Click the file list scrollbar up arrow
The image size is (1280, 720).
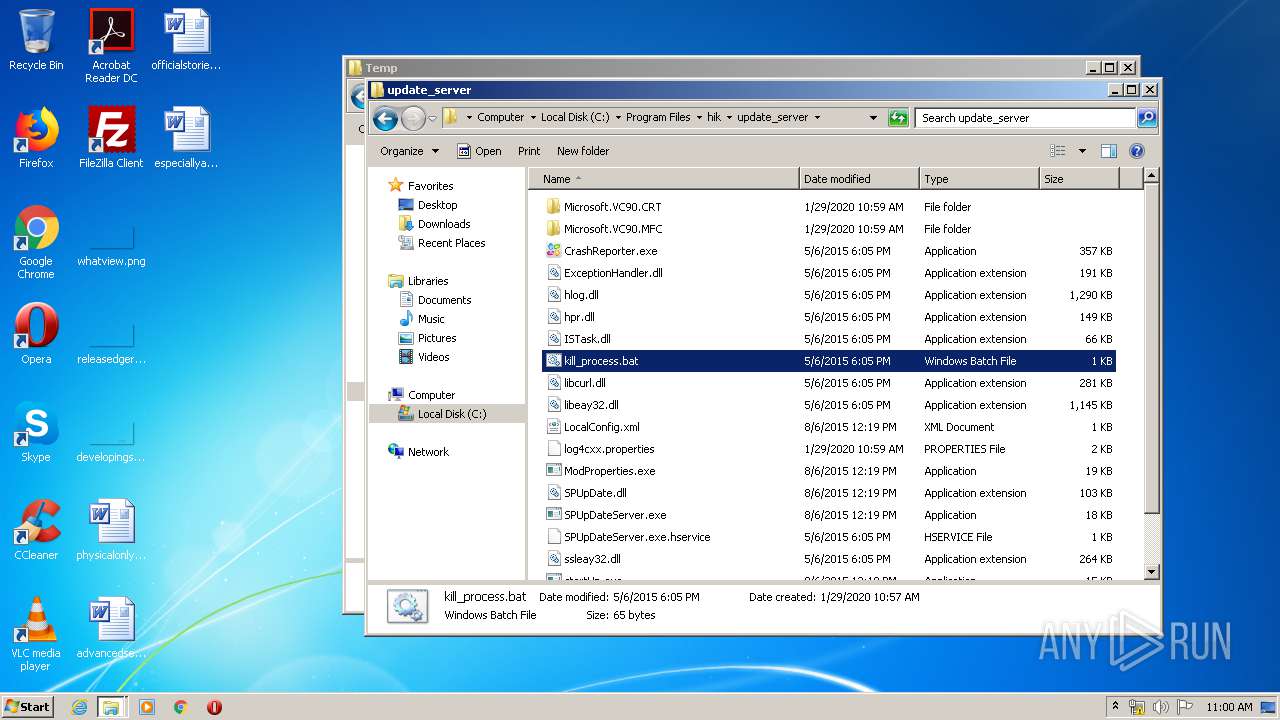coord(1151,176)
